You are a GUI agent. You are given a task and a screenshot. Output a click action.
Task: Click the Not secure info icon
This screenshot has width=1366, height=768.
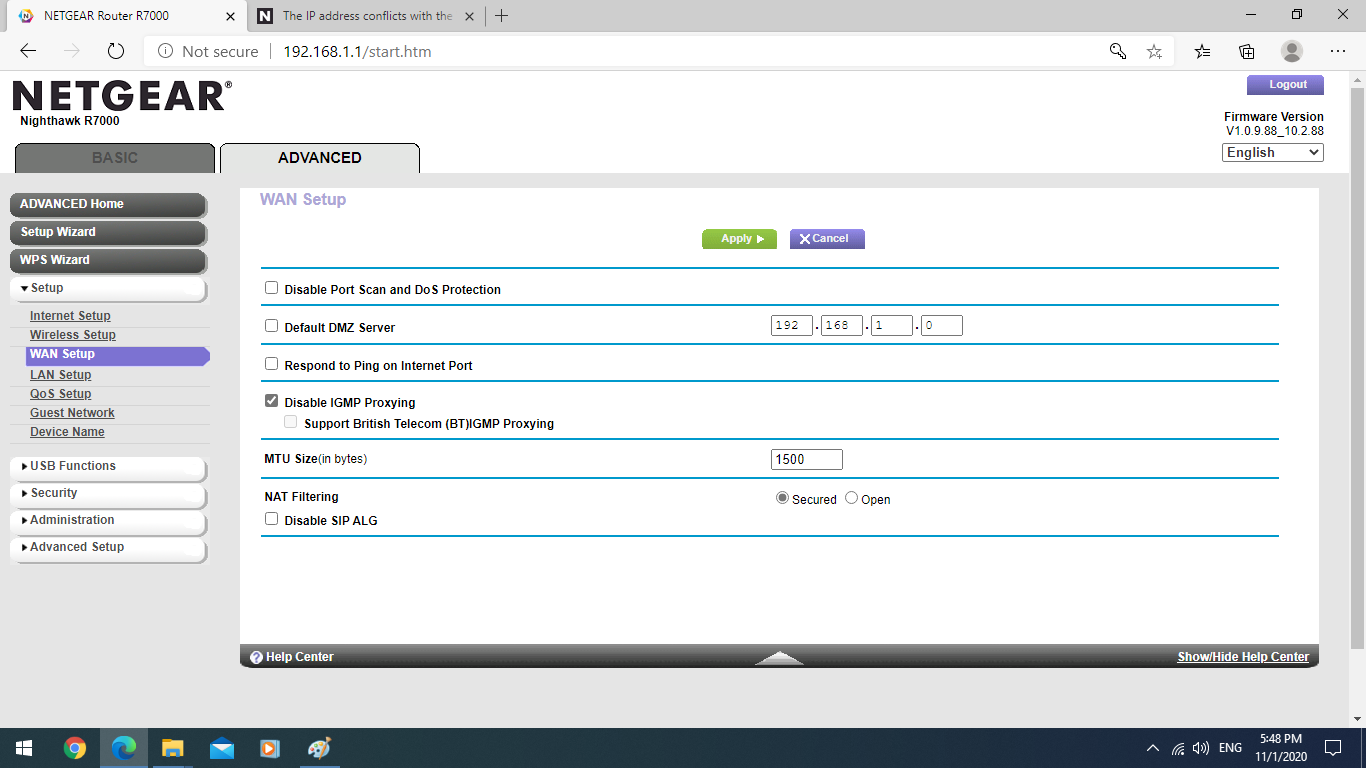[165, 51]
